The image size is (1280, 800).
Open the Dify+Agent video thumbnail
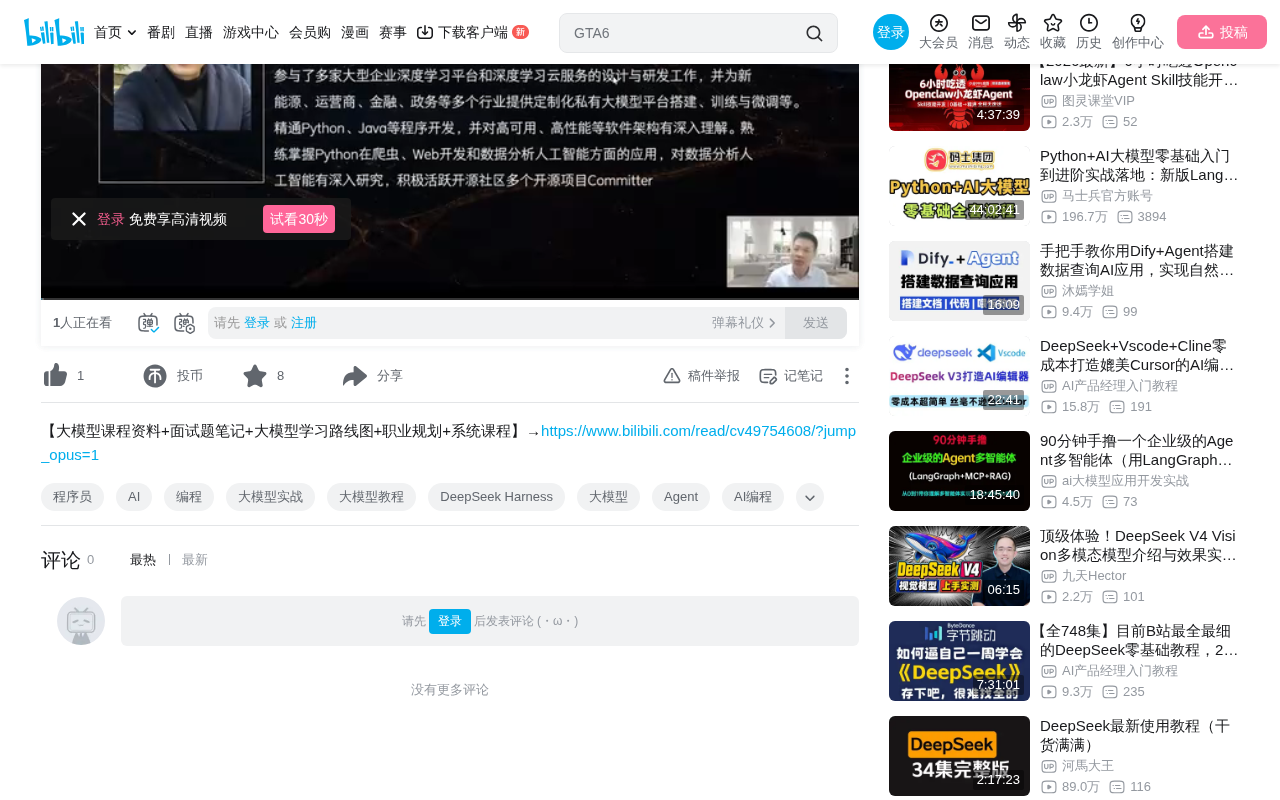[959, 281]
